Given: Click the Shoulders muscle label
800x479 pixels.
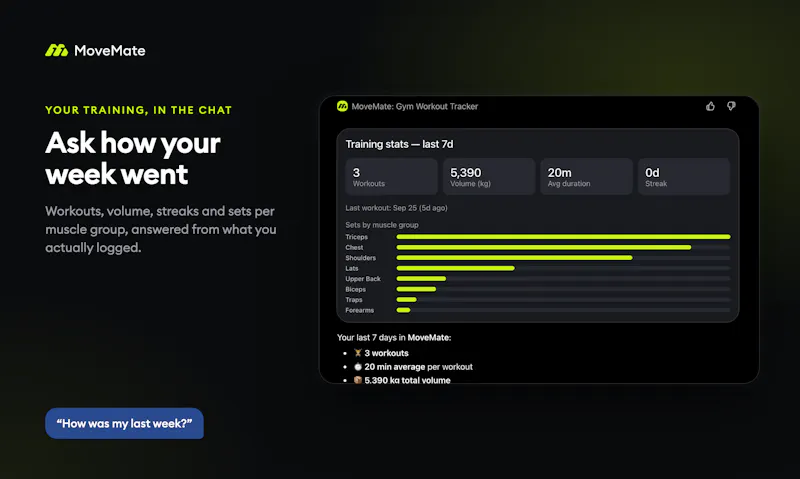Looking at the screenshot, I should [361, 258].
